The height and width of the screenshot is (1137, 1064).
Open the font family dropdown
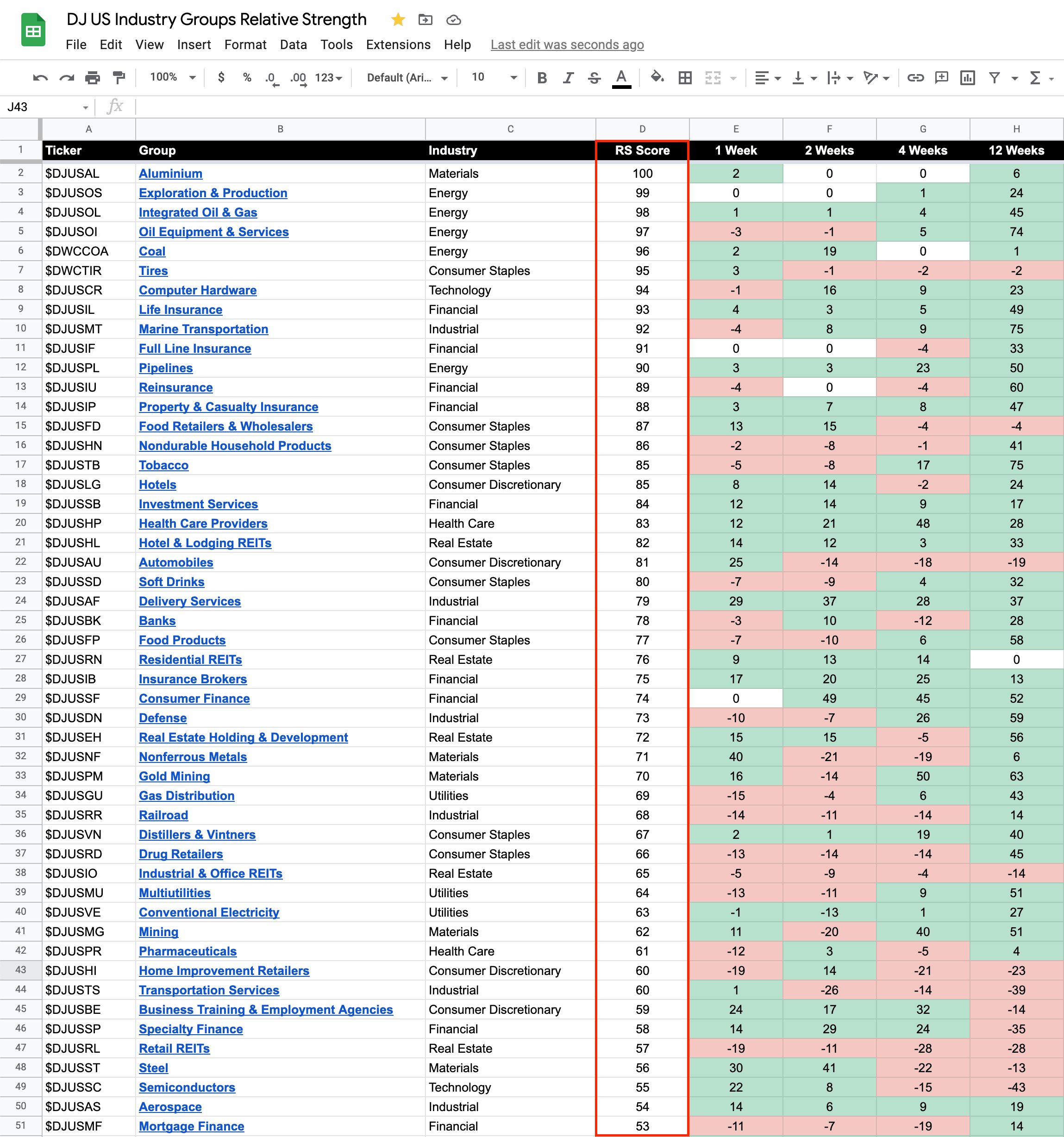point(407,78)
